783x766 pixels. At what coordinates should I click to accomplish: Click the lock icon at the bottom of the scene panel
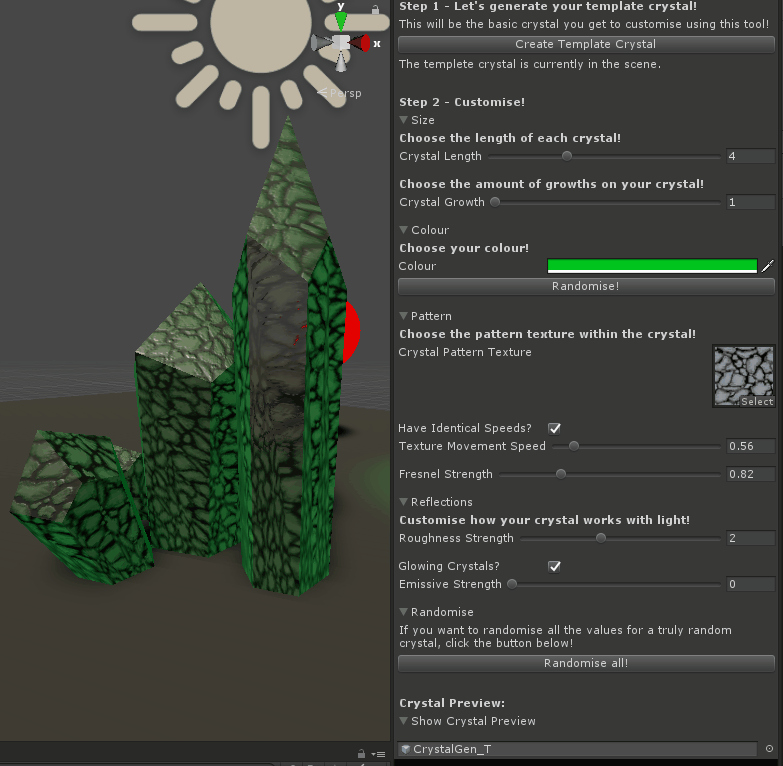pyautogui.click(x=361, y=754)
